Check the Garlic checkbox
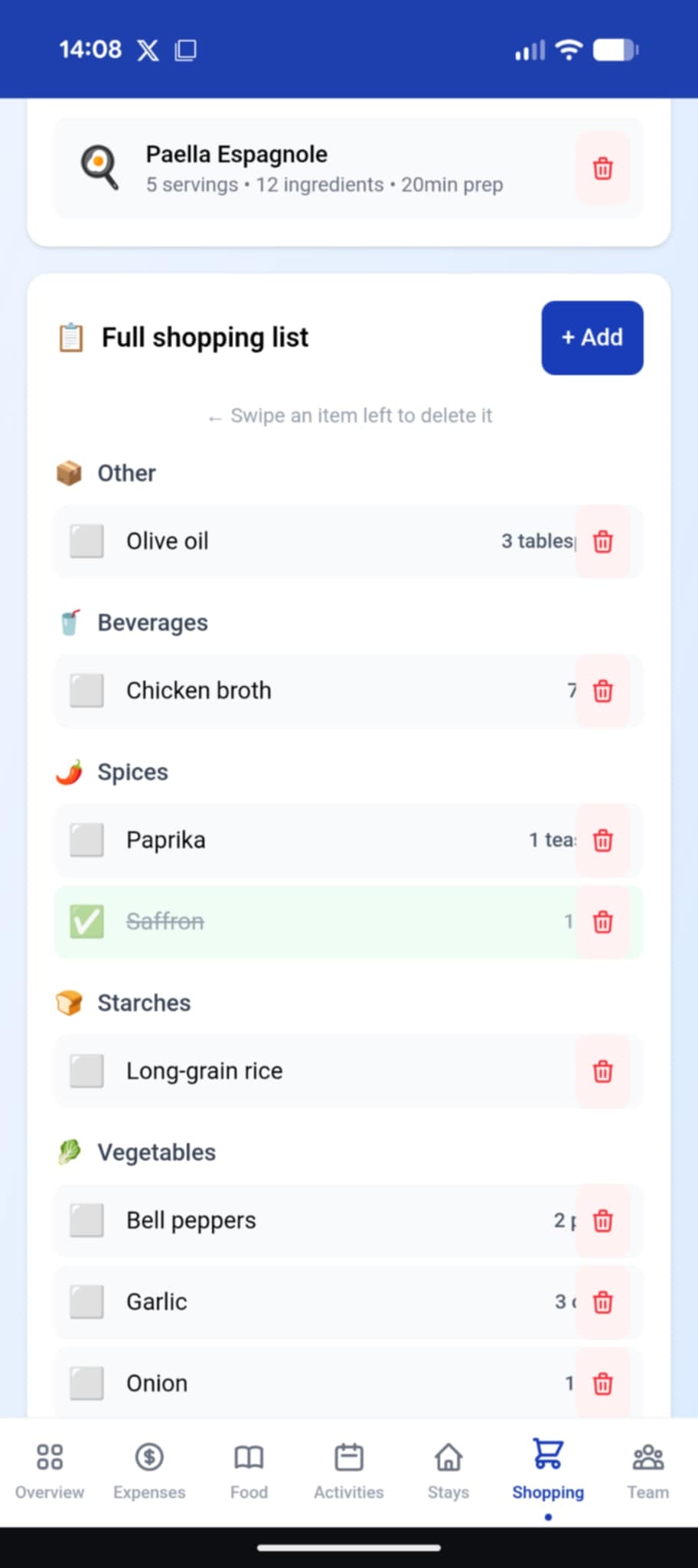The height and width of the screenshot is (1568, 698). [x=86, y=1302]
